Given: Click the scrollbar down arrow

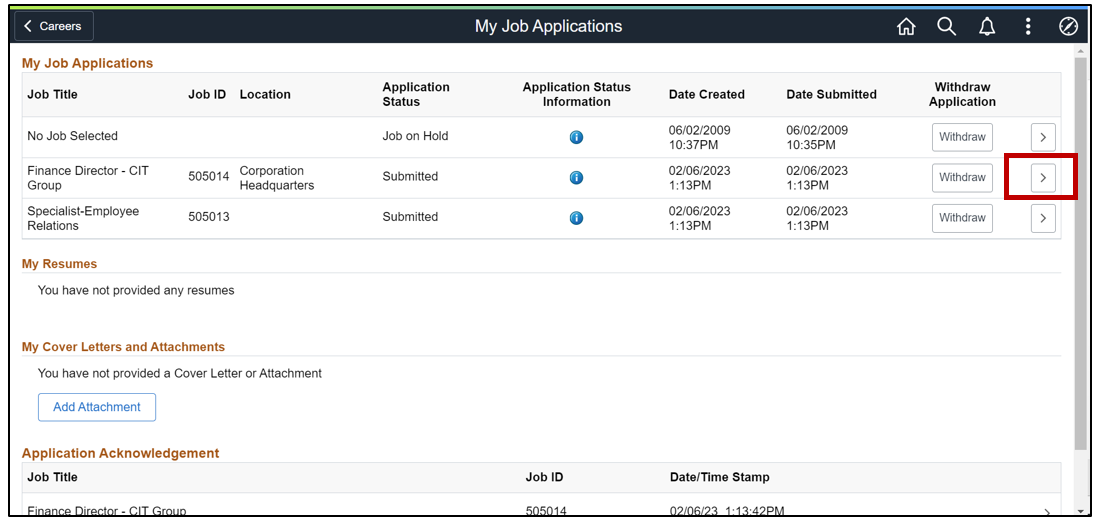Looking at the screenshot, I should [1080, 510].
